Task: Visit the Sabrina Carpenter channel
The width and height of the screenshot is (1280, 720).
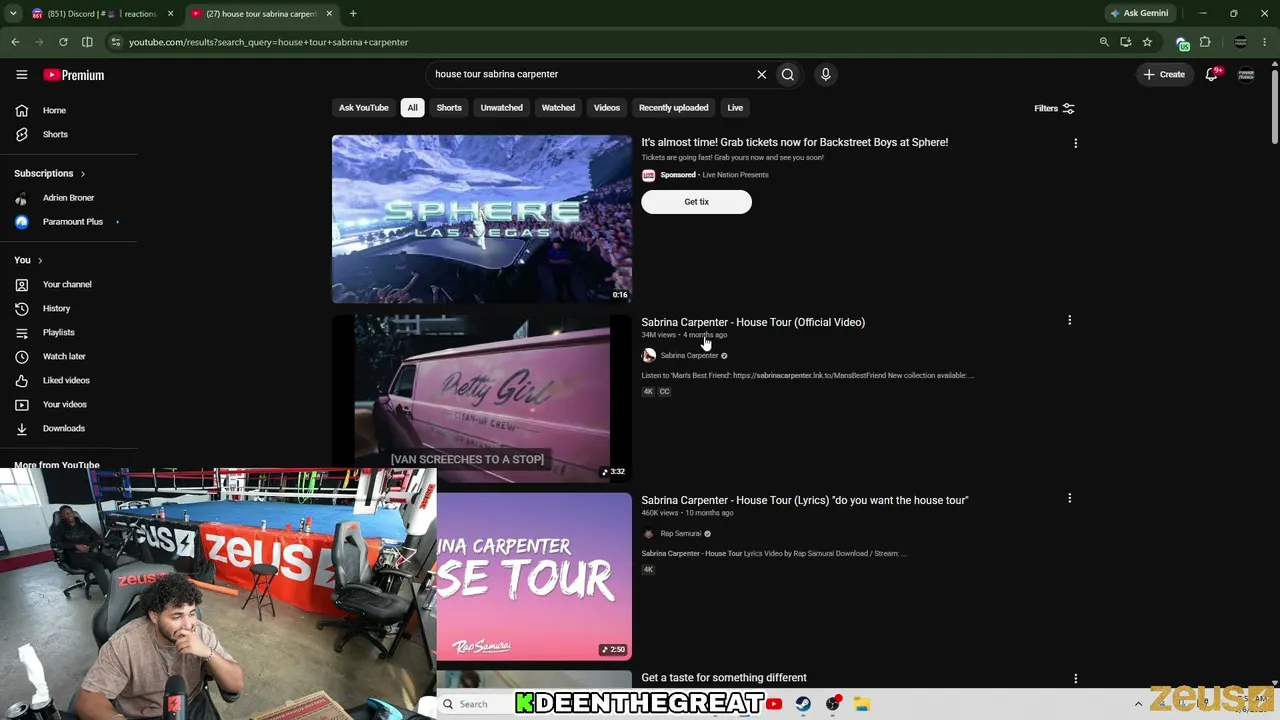Action: pos(689,356)
